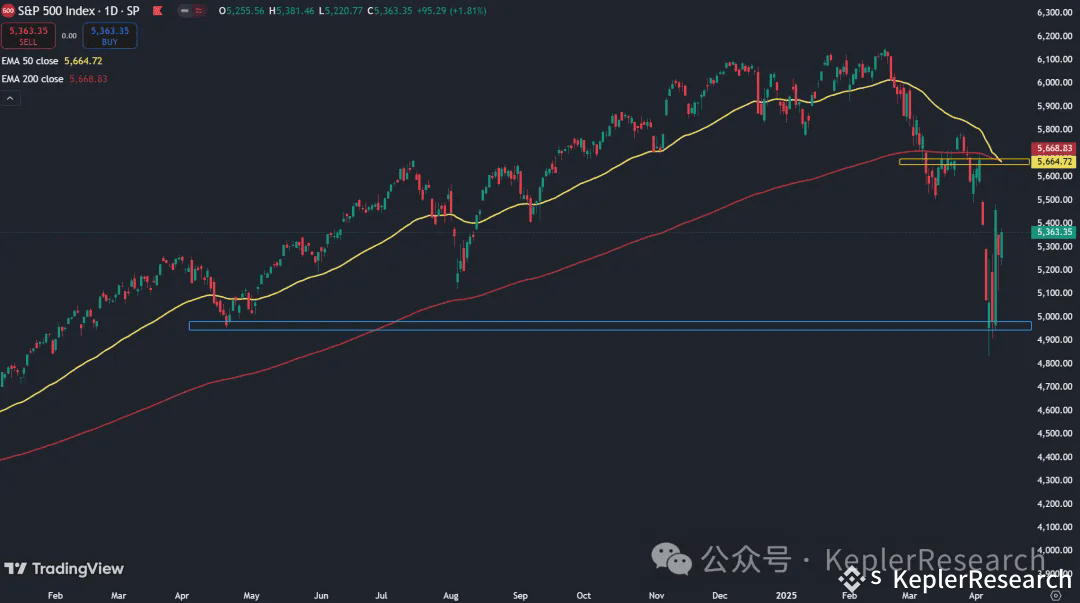Click the BUY 5,363.35 button
Viewport: 1080px width, 603px height.
point(110,36)
